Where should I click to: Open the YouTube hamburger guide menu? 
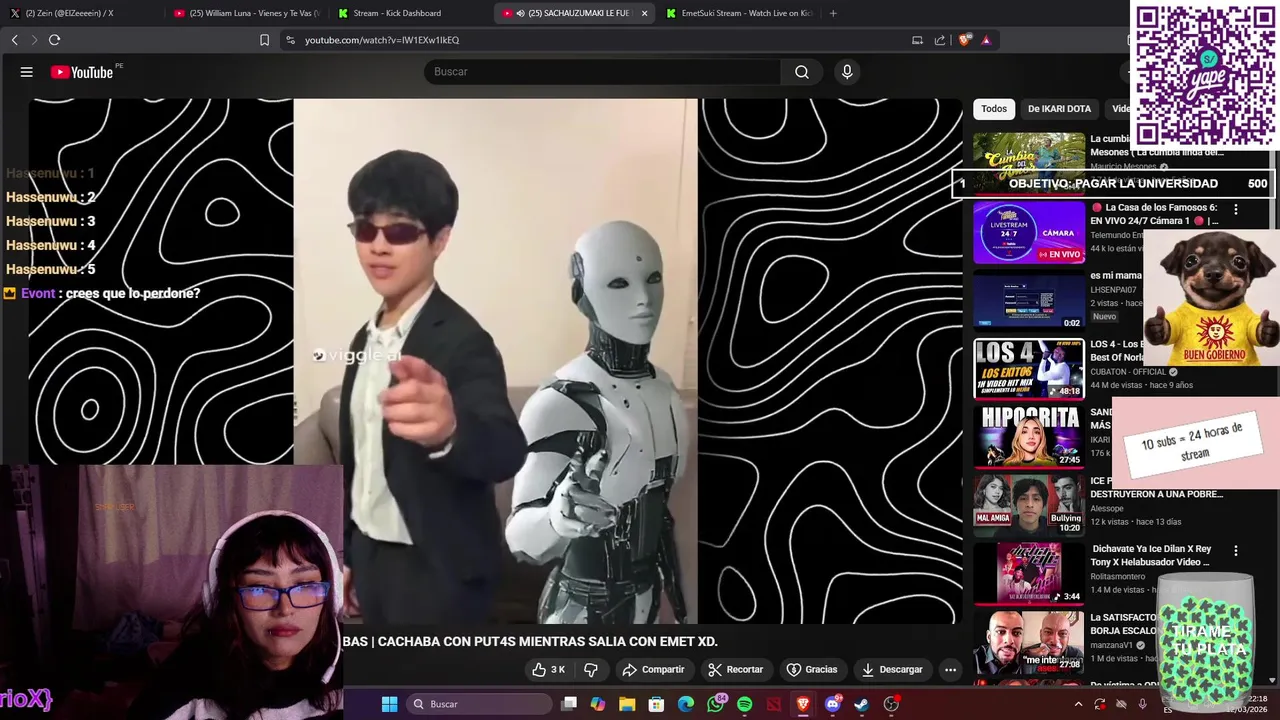tap(27, 72)
